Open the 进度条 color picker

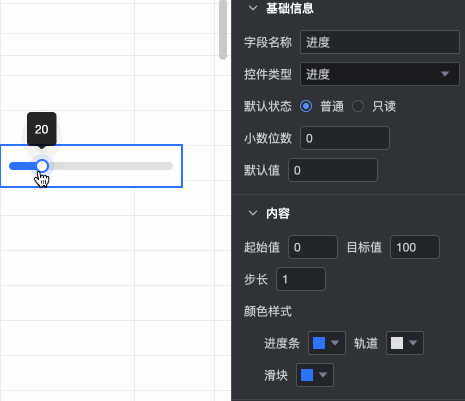click(x=327, y=343)
